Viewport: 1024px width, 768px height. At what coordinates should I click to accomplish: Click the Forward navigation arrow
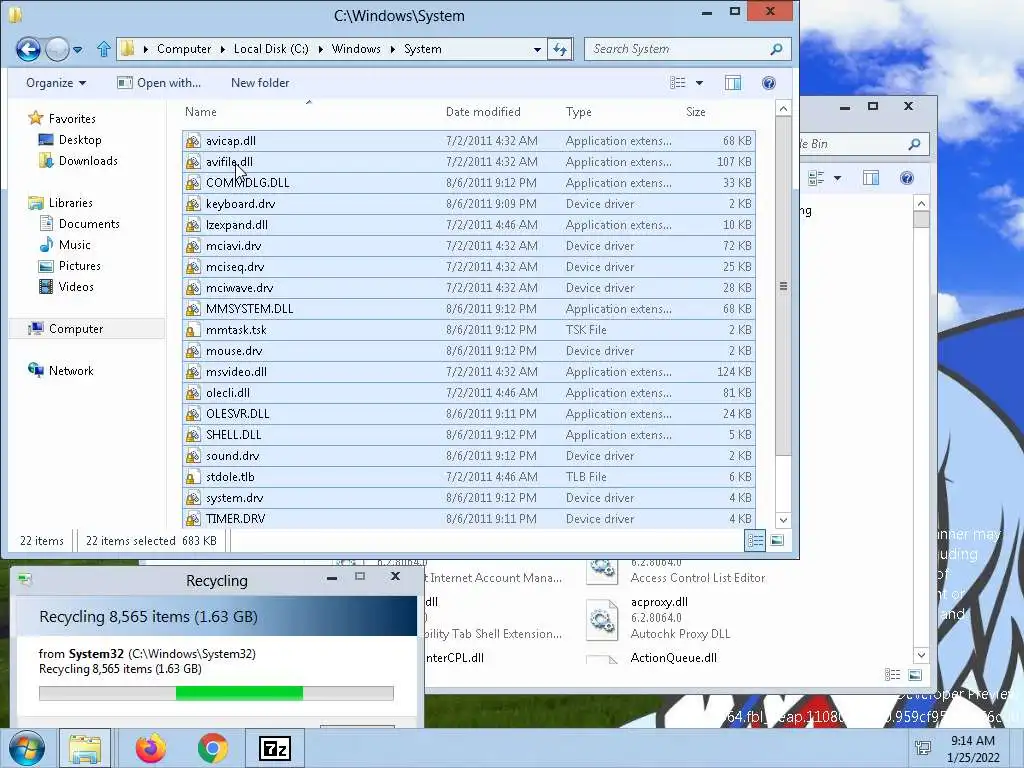[x=57, y=49]
